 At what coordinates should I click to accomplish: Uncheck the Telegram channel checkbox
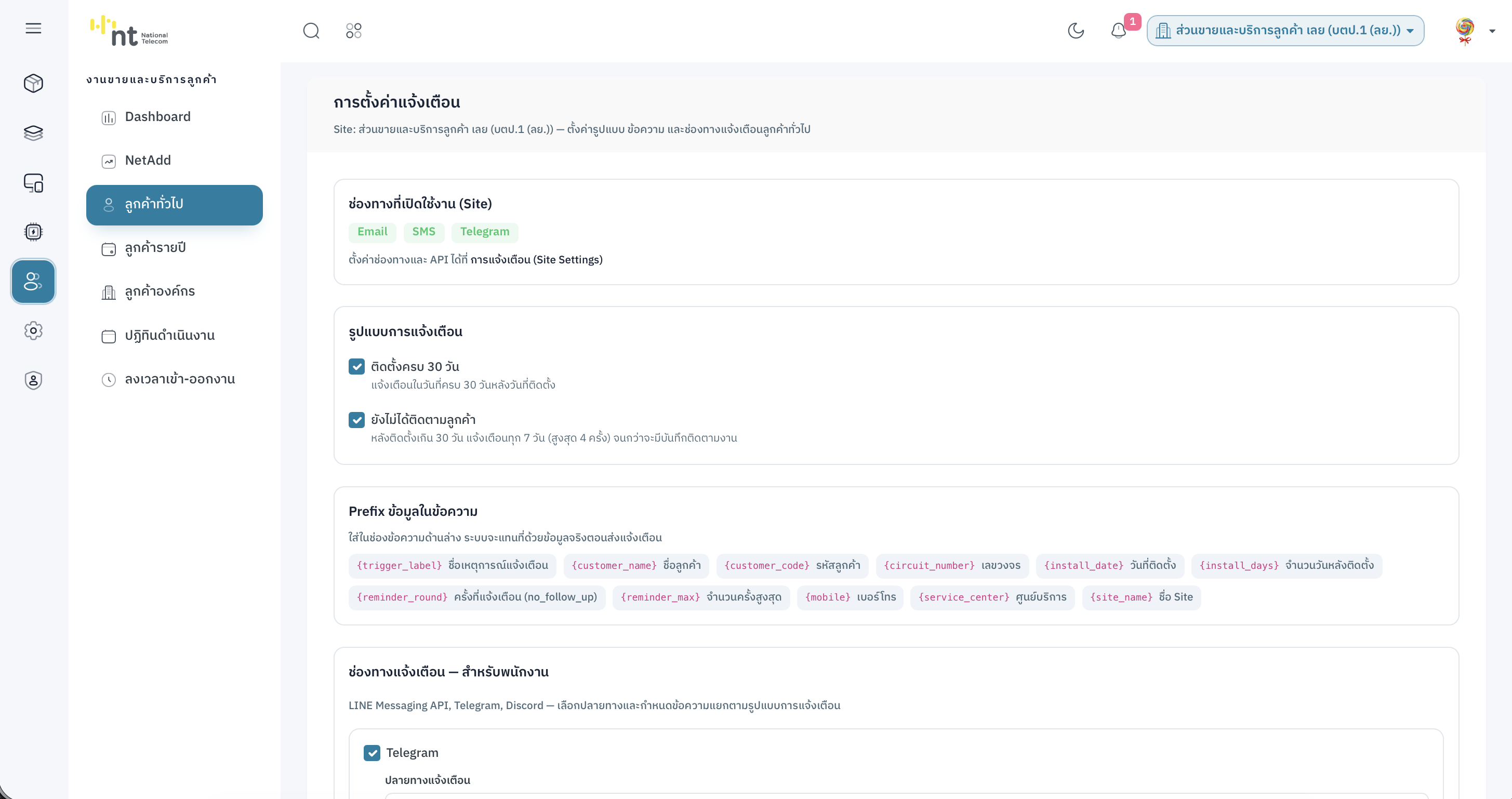[372, 753]
